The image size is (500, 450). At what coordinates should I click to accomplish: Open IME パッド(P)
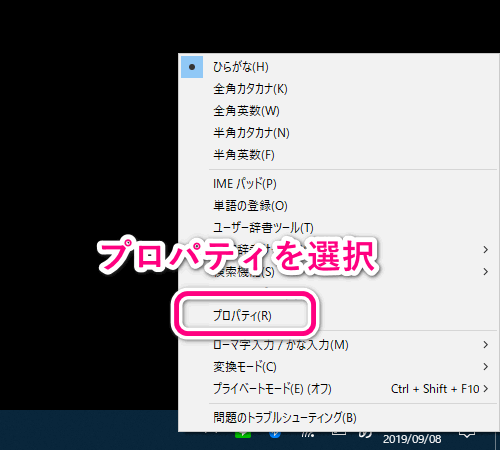tap(339, 184)
